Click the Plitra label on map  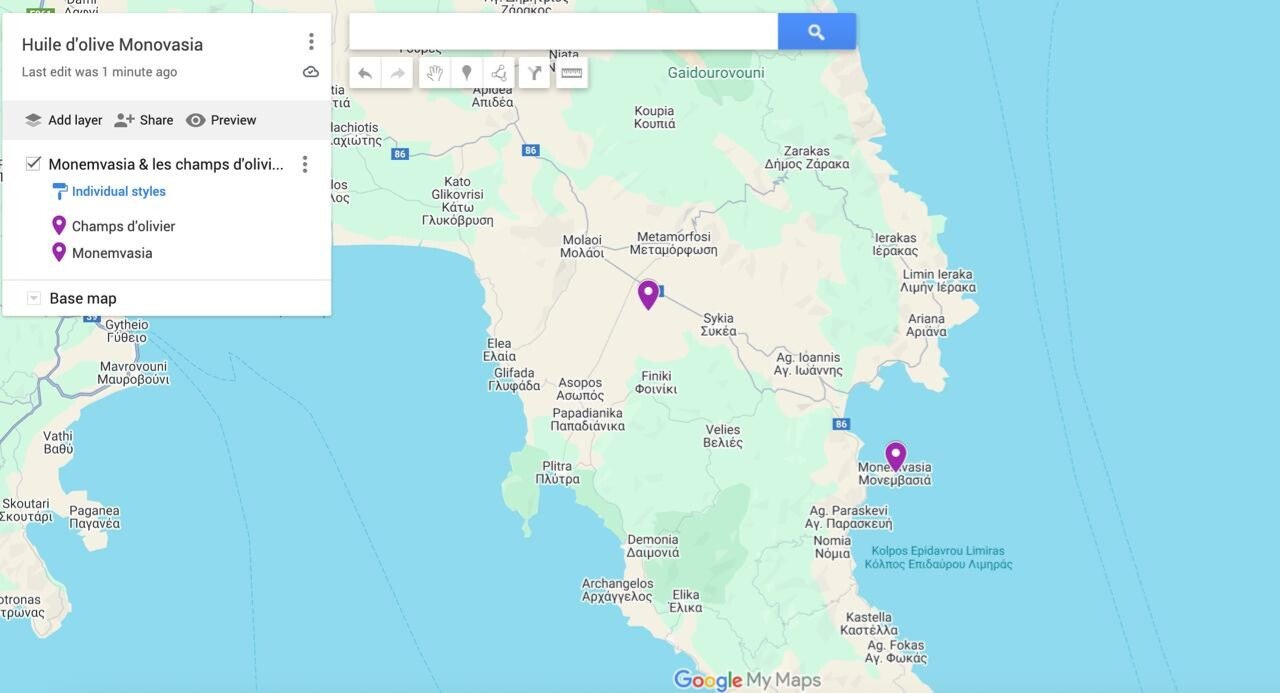point(557,473)
